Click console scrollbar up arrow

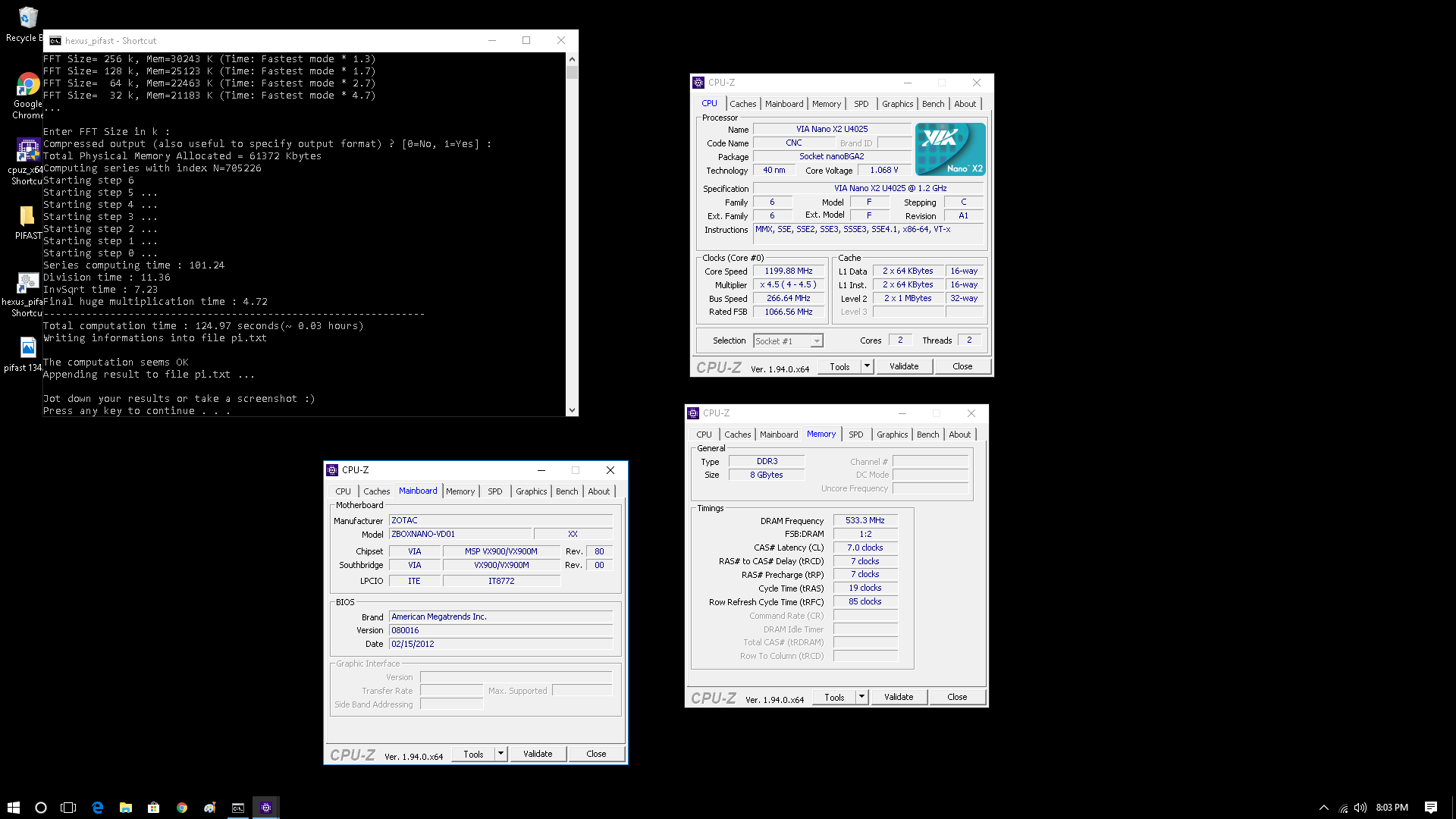pos(572,59)
